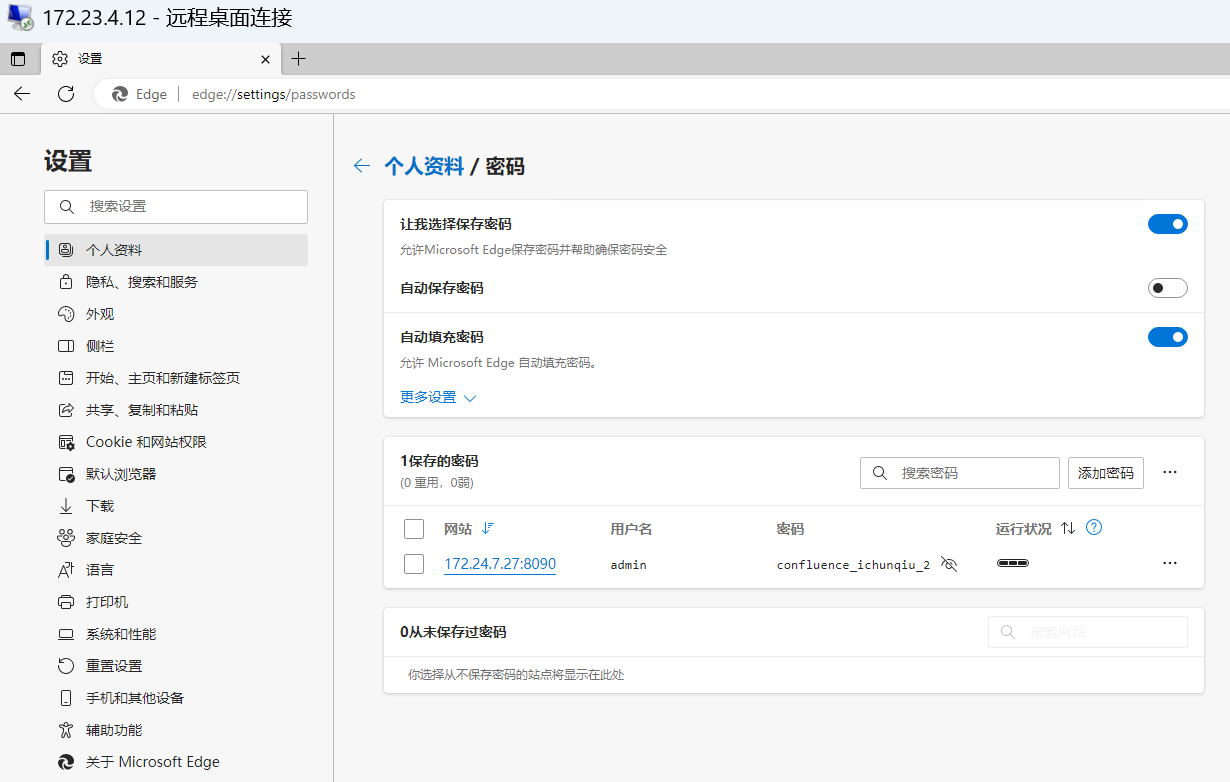Click the 用户名 column header
The width and height of the screenshot is (1230, 782).
tap(631, 529)
